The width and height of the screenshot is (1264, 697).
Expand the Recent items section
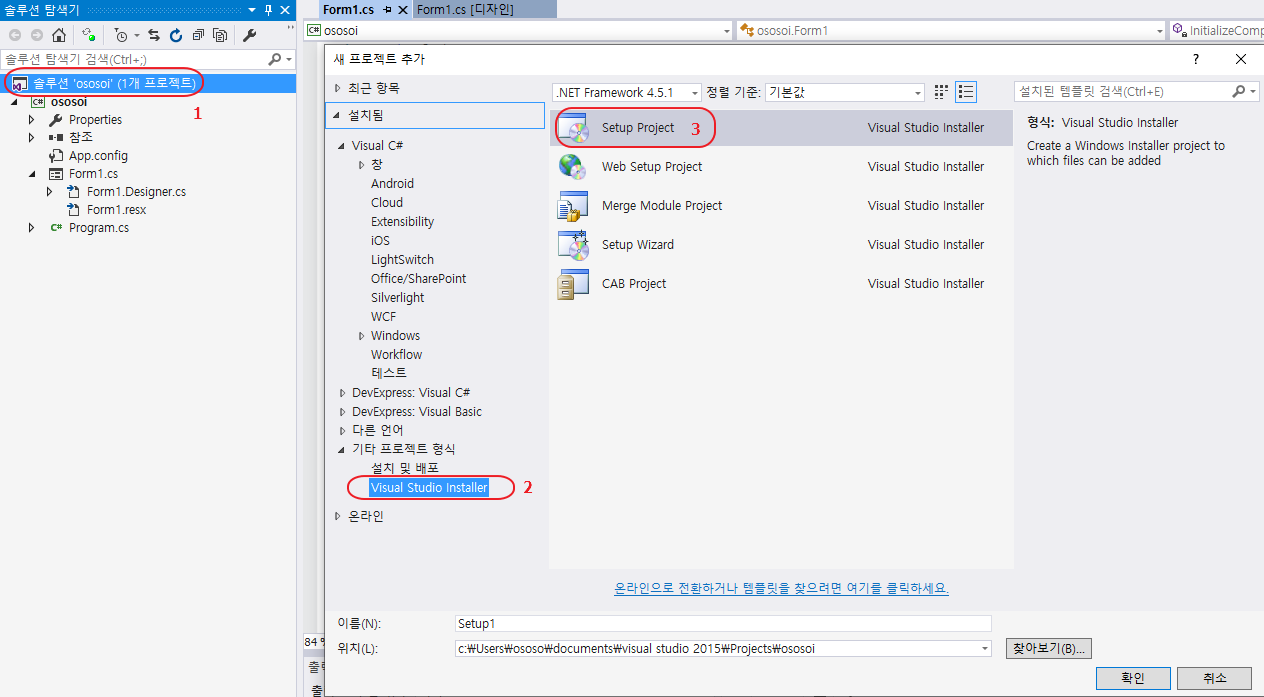[337, 88]
